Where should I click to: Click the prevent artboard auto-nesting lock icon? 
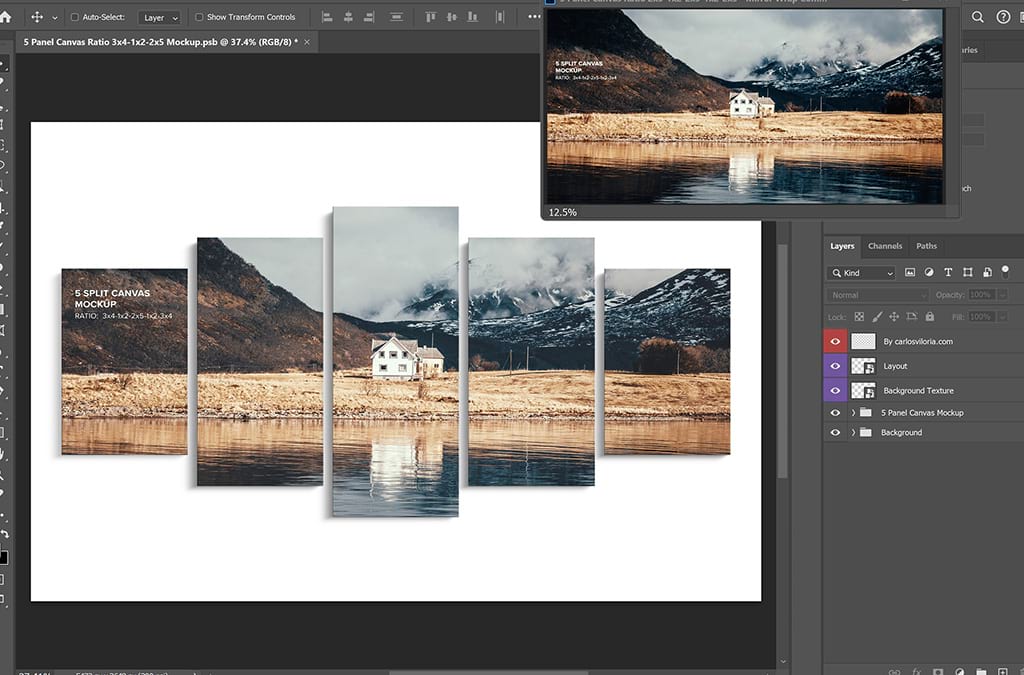pyautogui.click(x=912, y=317)
